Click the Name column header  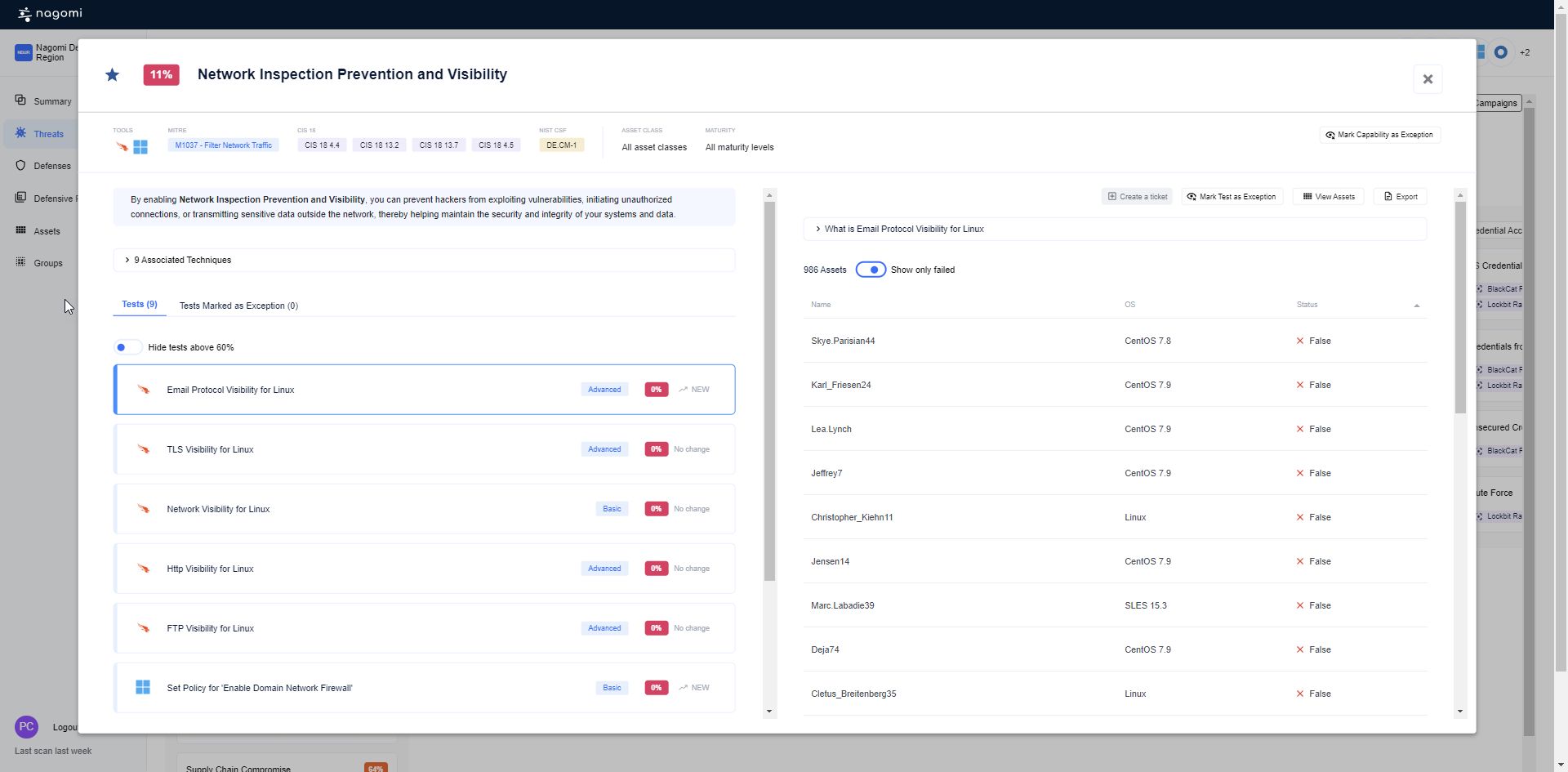click(x=821, y=305)
